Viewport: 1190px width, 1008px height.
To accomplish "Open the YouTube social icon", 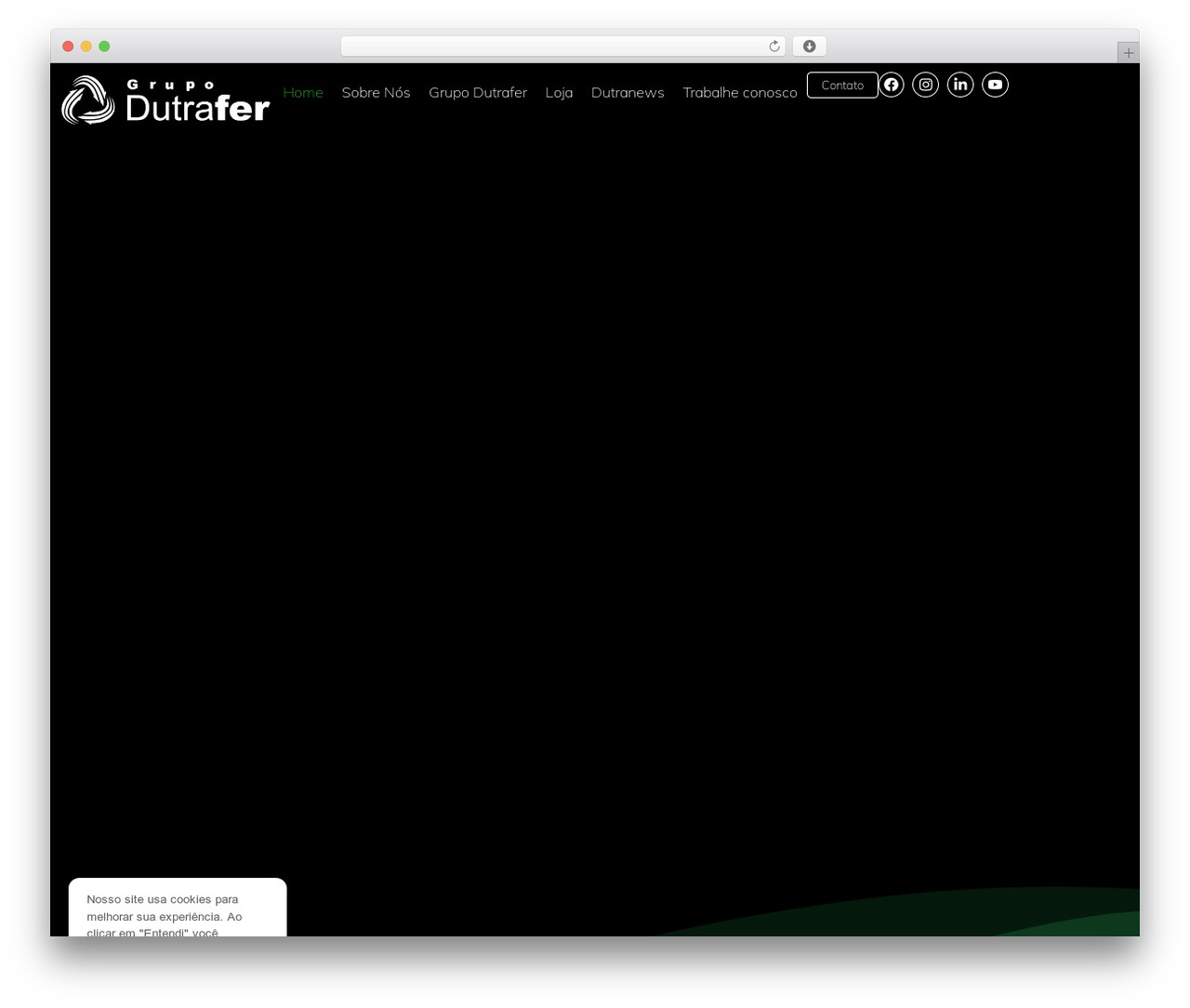I will tap(995, 85).
